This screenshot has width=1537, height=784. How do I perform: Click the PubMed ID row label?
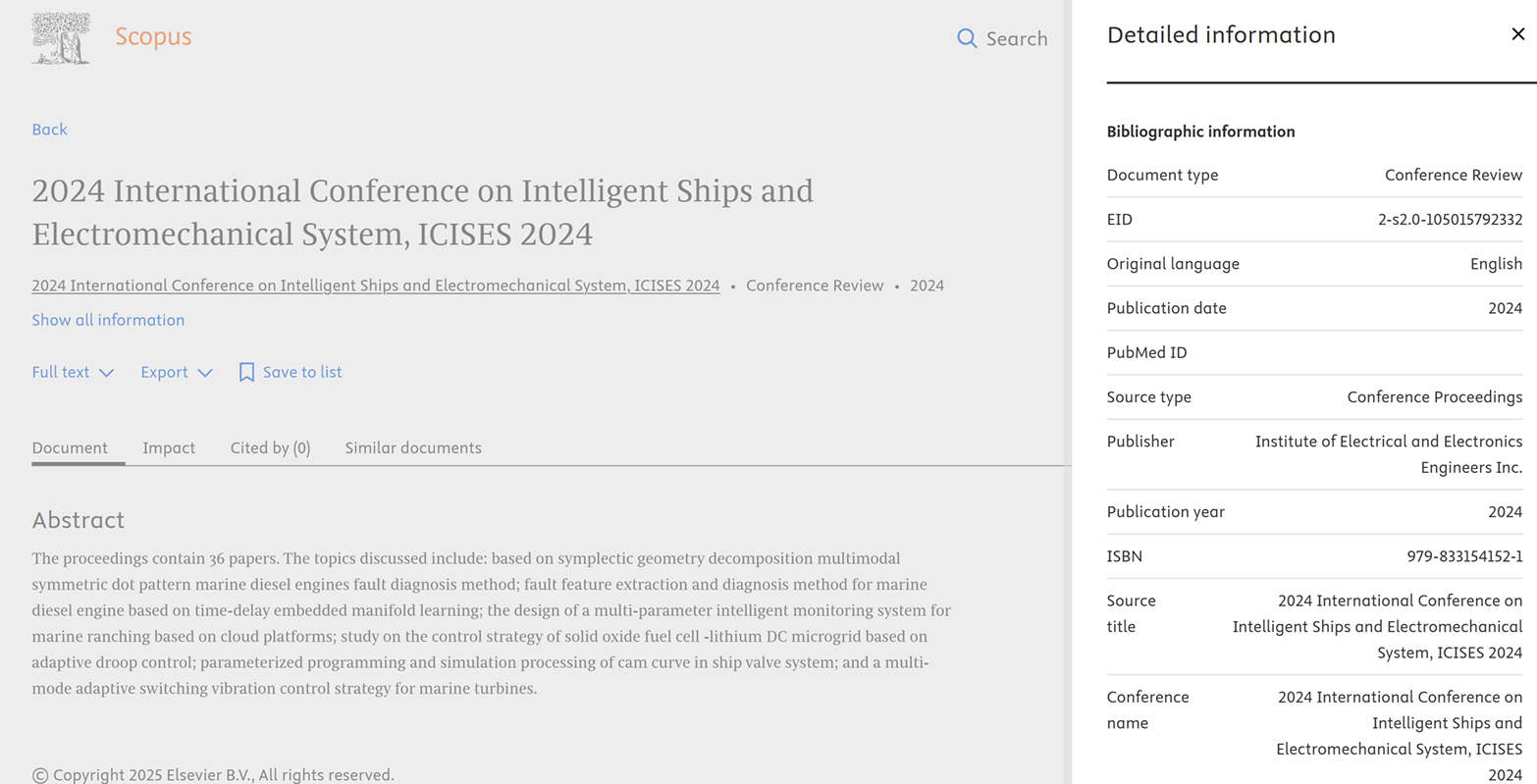(1146, 352)
